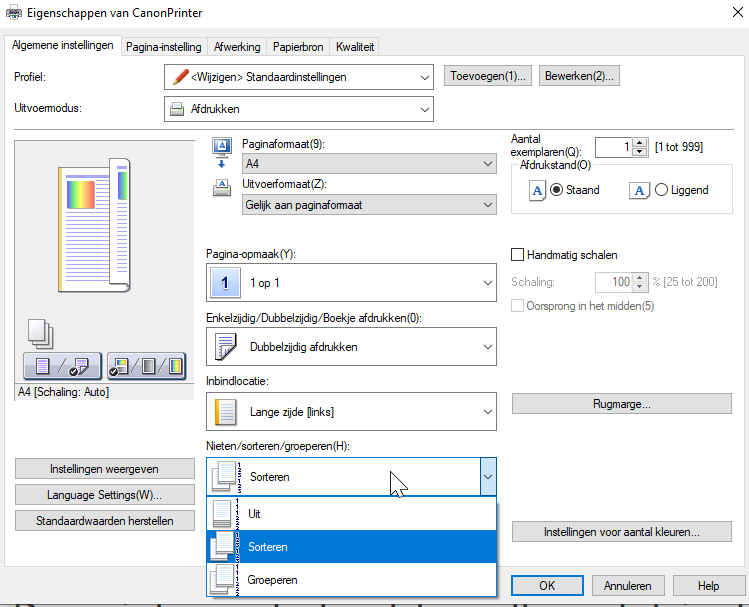Click the printer icon in Uitvoermodus field
This screenshot has height=607, width=749.
(177, 109)
